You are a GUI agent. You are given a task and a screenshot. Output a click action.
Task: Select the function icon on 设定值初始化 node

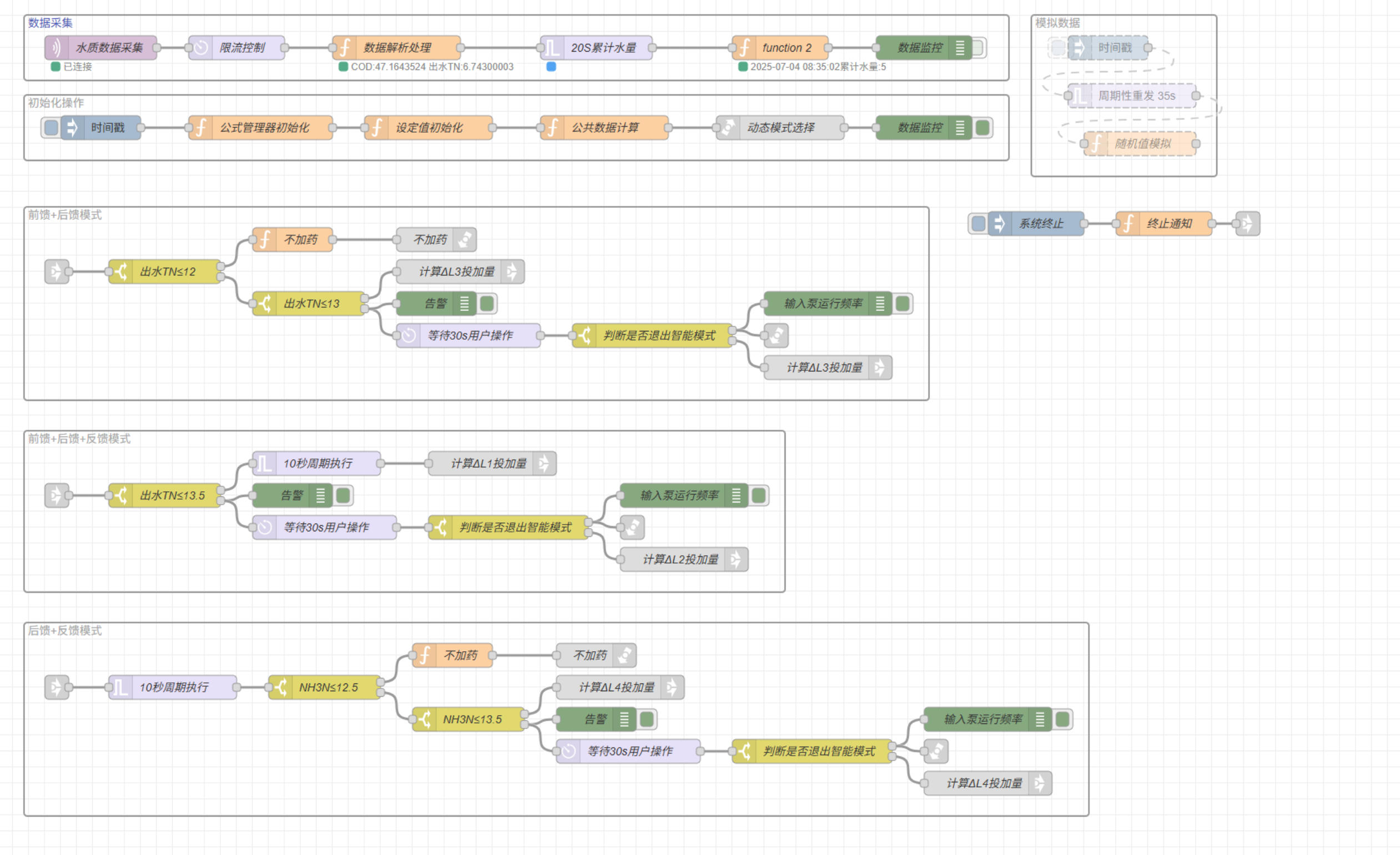click(x=376, y=128)
